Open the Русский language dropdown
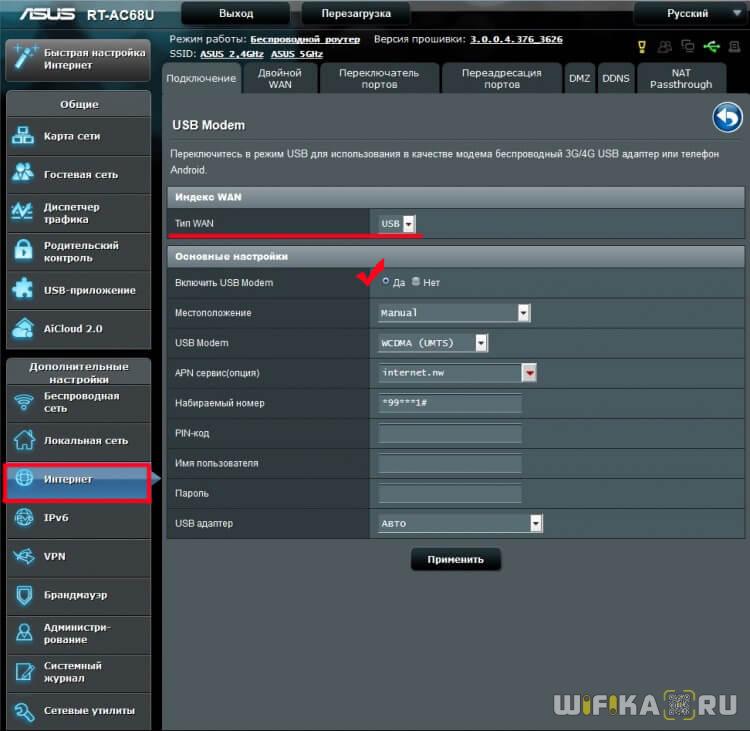This screenshot has width=750, height=731. [x=691, y=13]
